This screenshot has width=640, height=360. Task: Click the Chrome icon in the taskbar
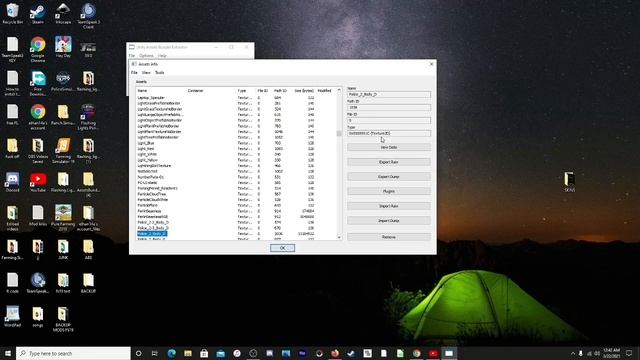(416, 353)
